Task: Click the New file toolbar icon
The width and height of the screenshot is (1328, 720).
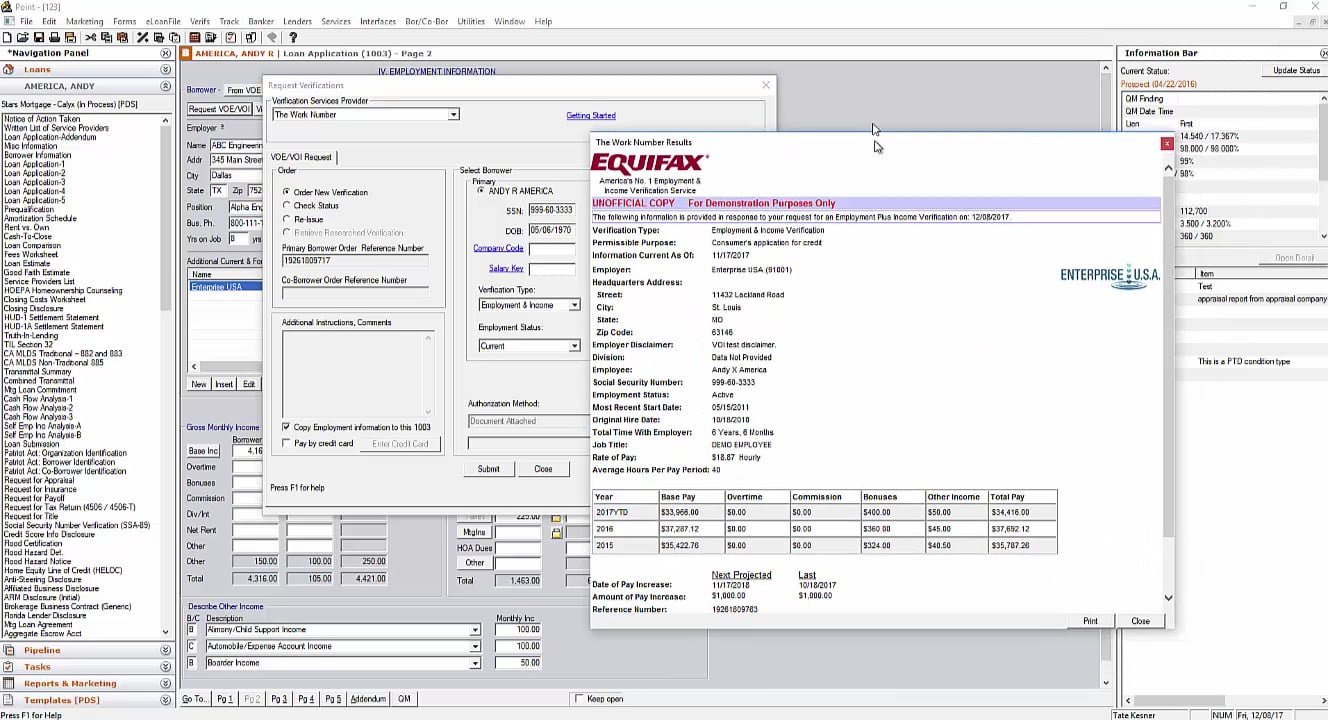Action: 8,37
